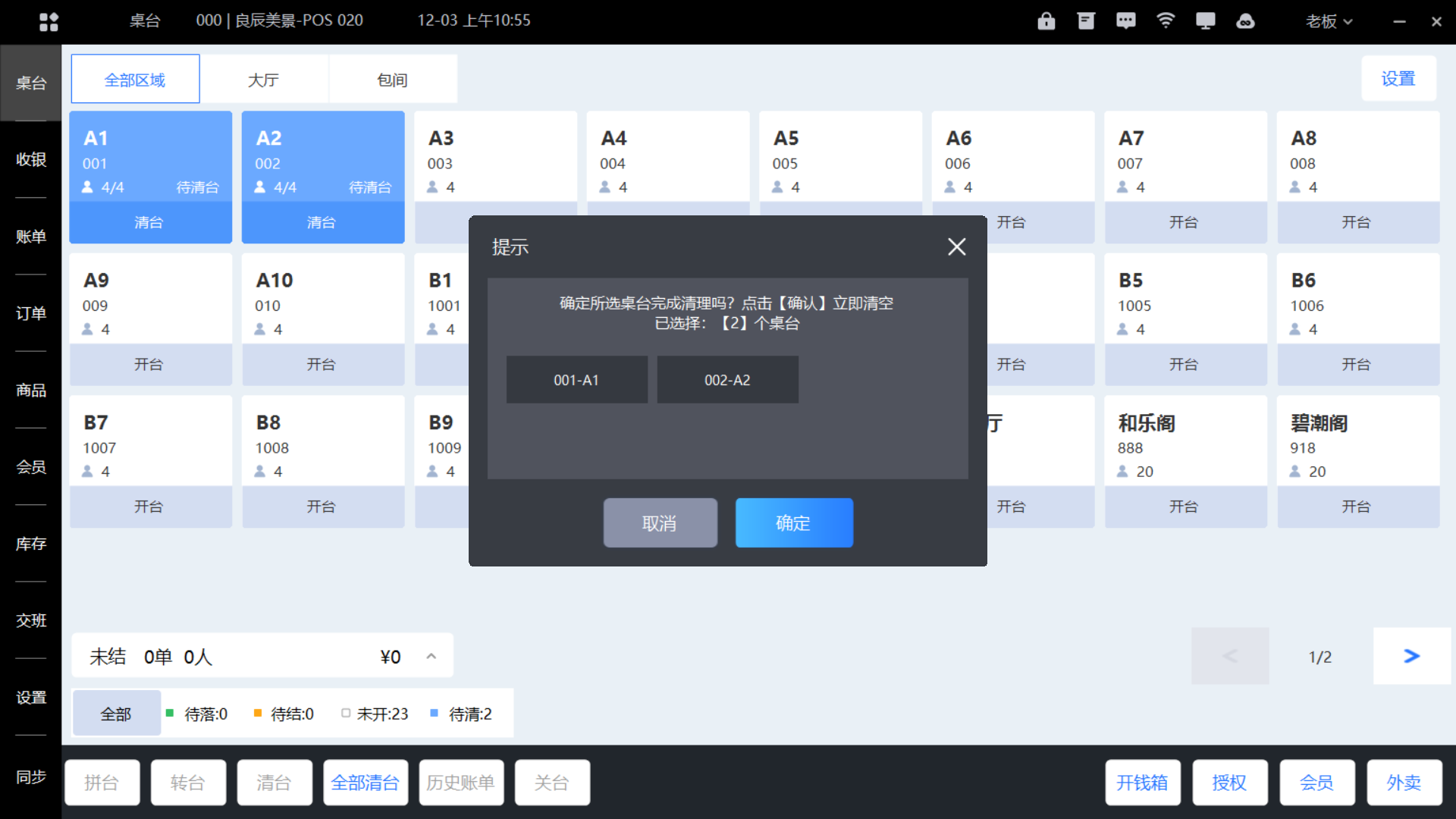Expand the 未结 orders summary chevron
This screenshot has width=1456, height=819.
(x=431, y=656)
